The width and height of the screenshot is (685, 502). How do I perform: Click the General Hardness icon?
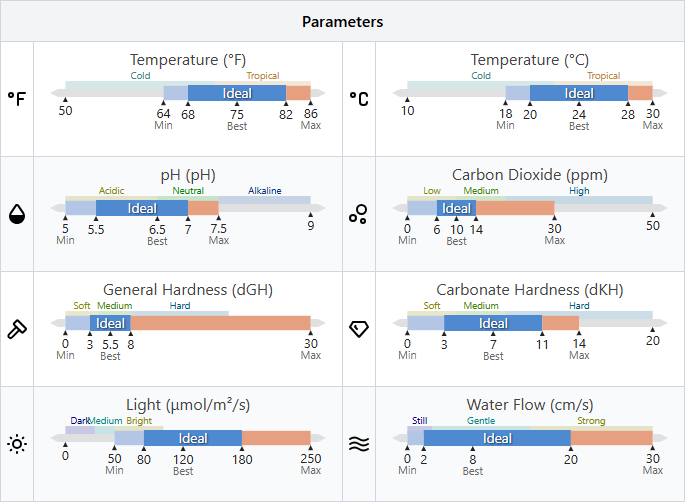point(17,328)
